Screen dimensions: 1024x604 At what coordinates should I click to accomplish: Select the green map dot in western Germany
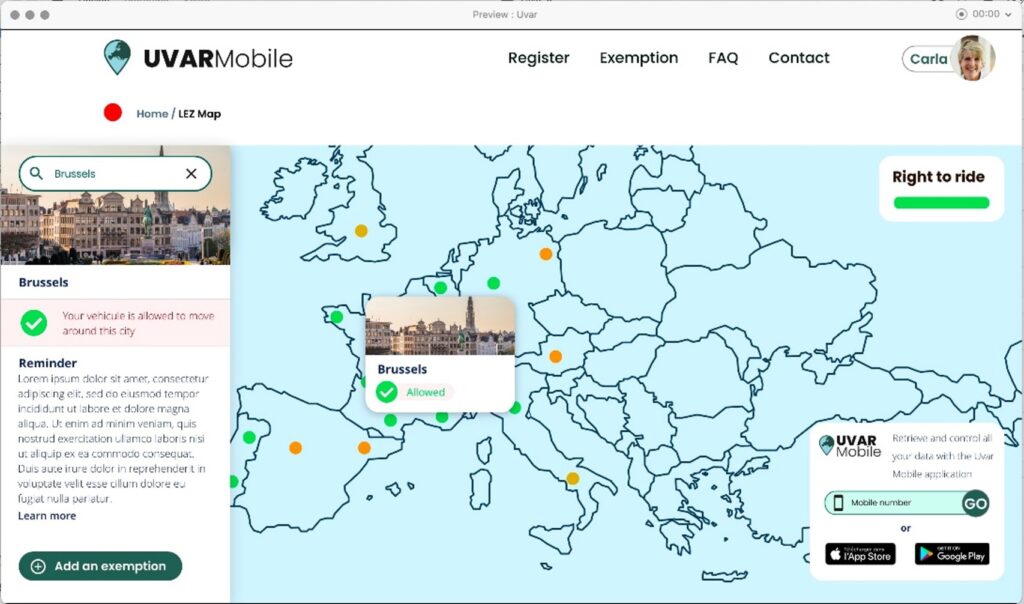(x=494, y=283)
